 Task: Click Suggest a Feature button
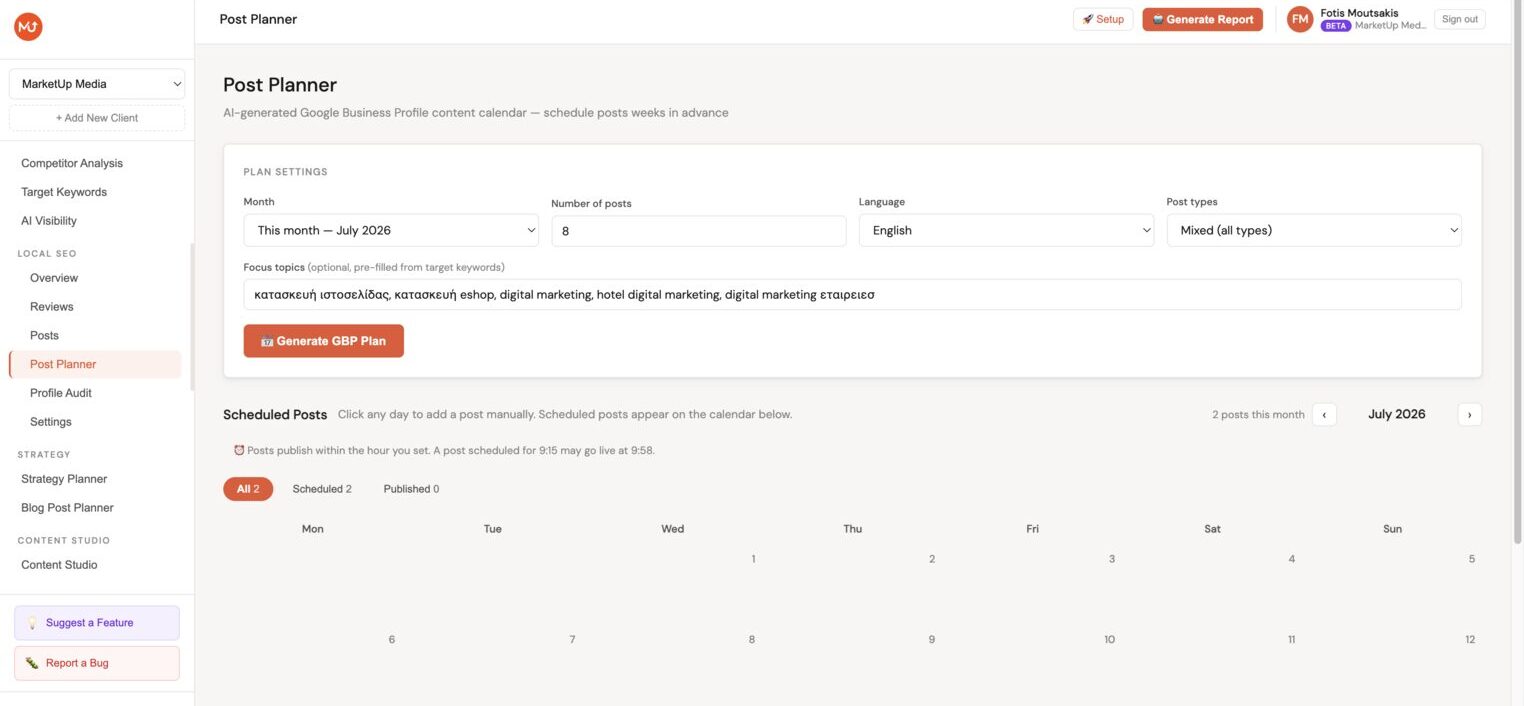97,623
